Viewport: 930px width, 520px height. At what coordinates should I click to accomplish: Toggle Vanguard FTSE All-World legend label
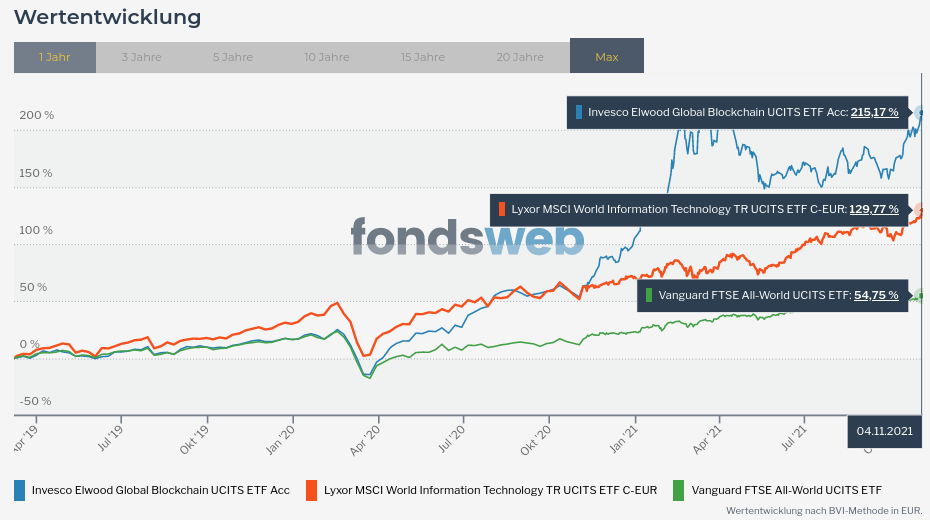pyautogui.click(x=787, y=490)
